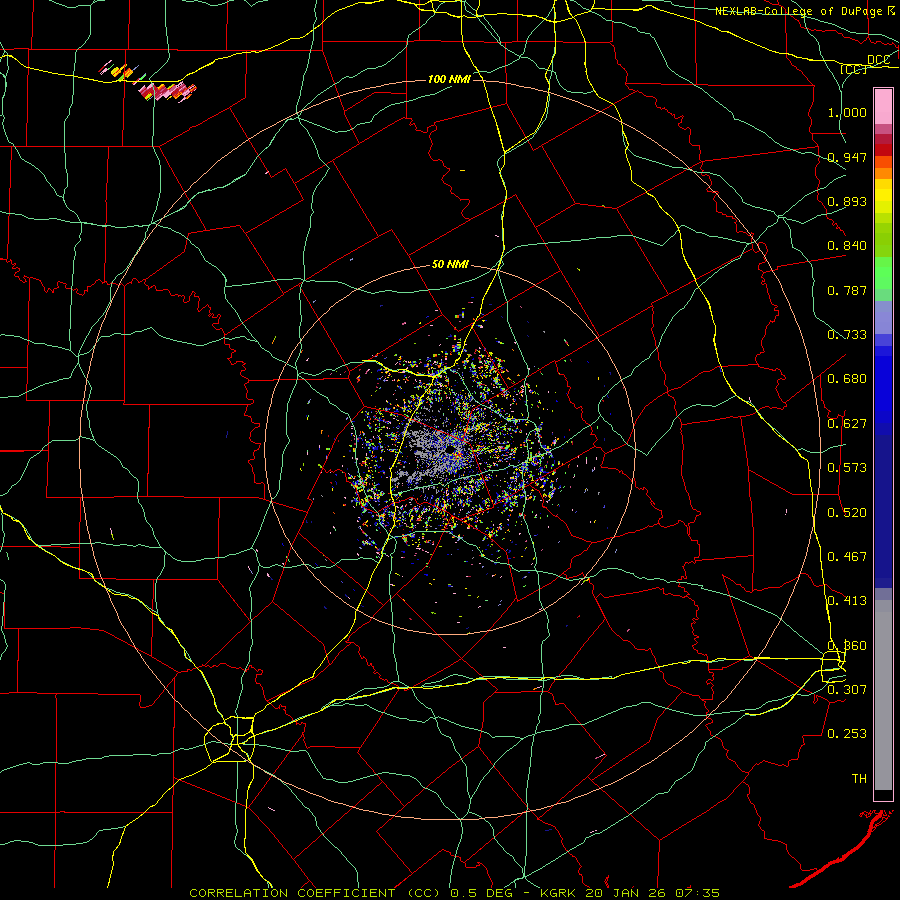900x900 pixels.
Task: Select the 0.573 color scale value
Action: [x=847, y=468]
